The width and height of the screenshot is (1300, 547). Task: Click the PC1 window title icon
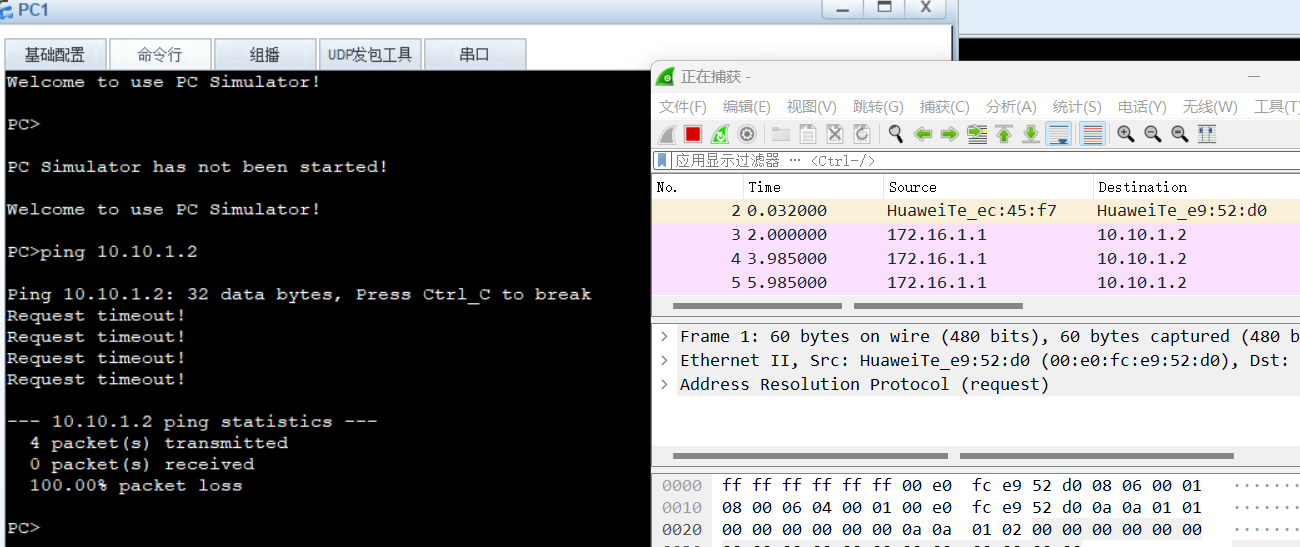tap(8, 10)
